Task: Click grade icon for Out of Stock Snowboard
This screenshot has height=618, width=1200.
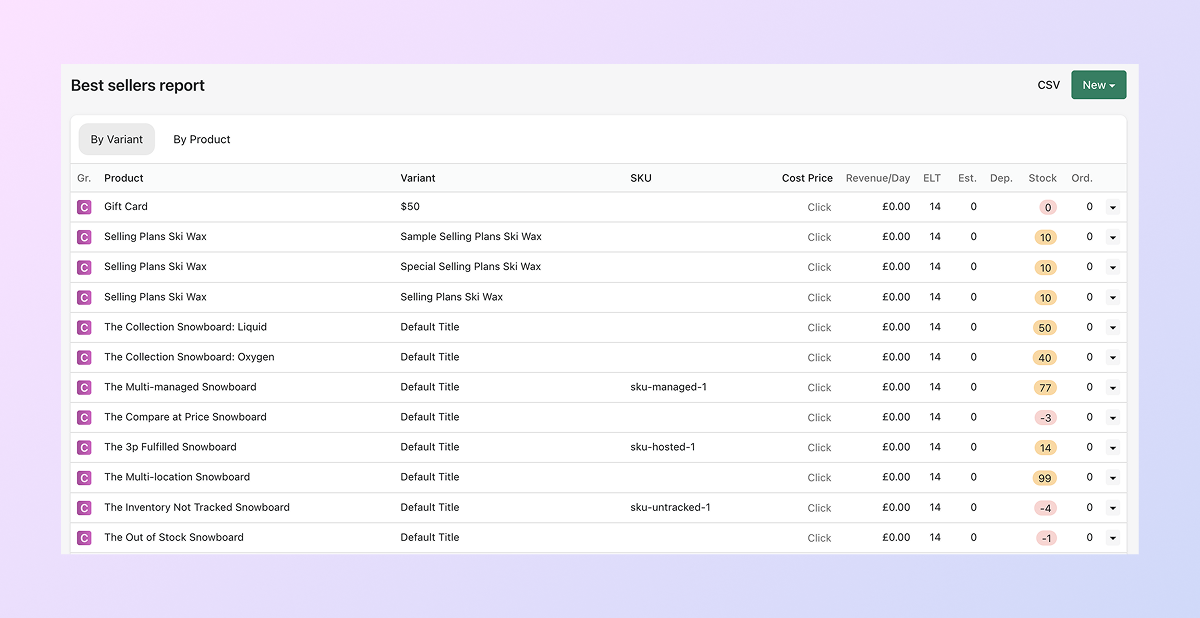Action: click(x=84, y=537)
